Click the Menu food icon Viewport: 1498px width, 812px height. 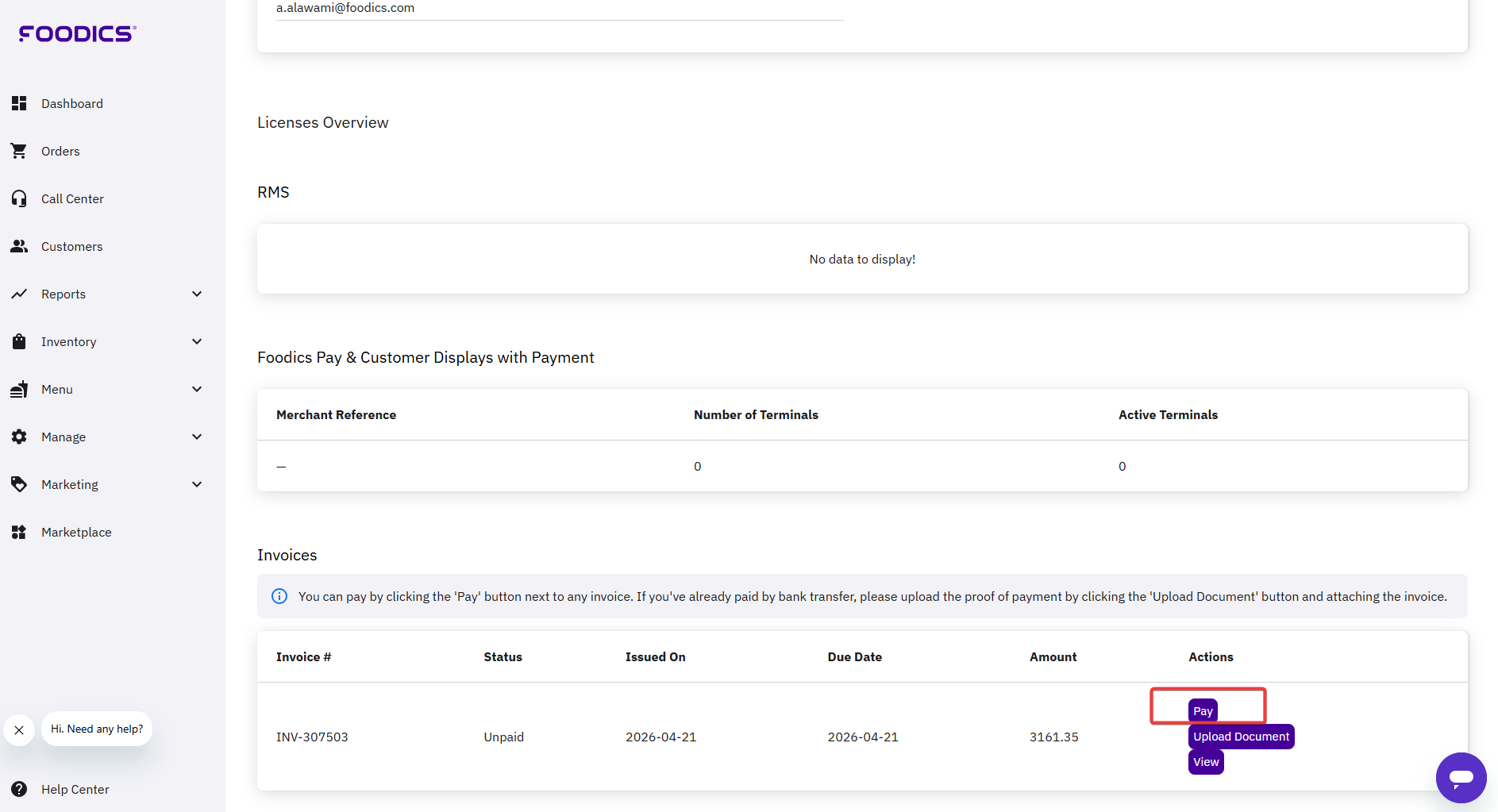tap(19, 389)
